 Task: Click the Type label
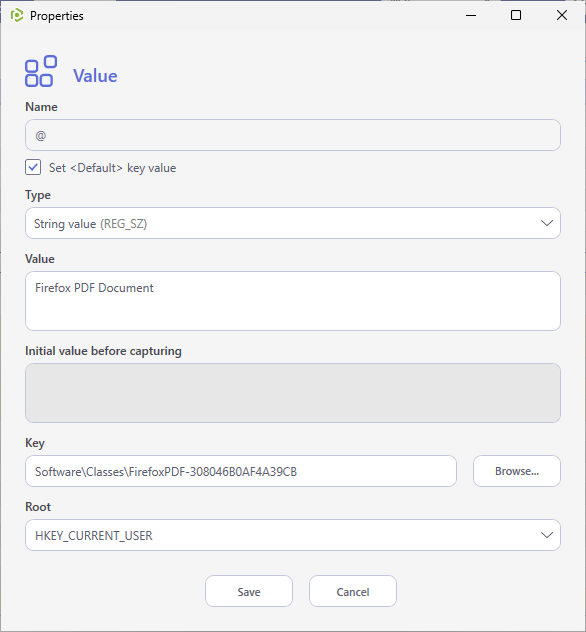pyautogui.click(x=38, y=195)
